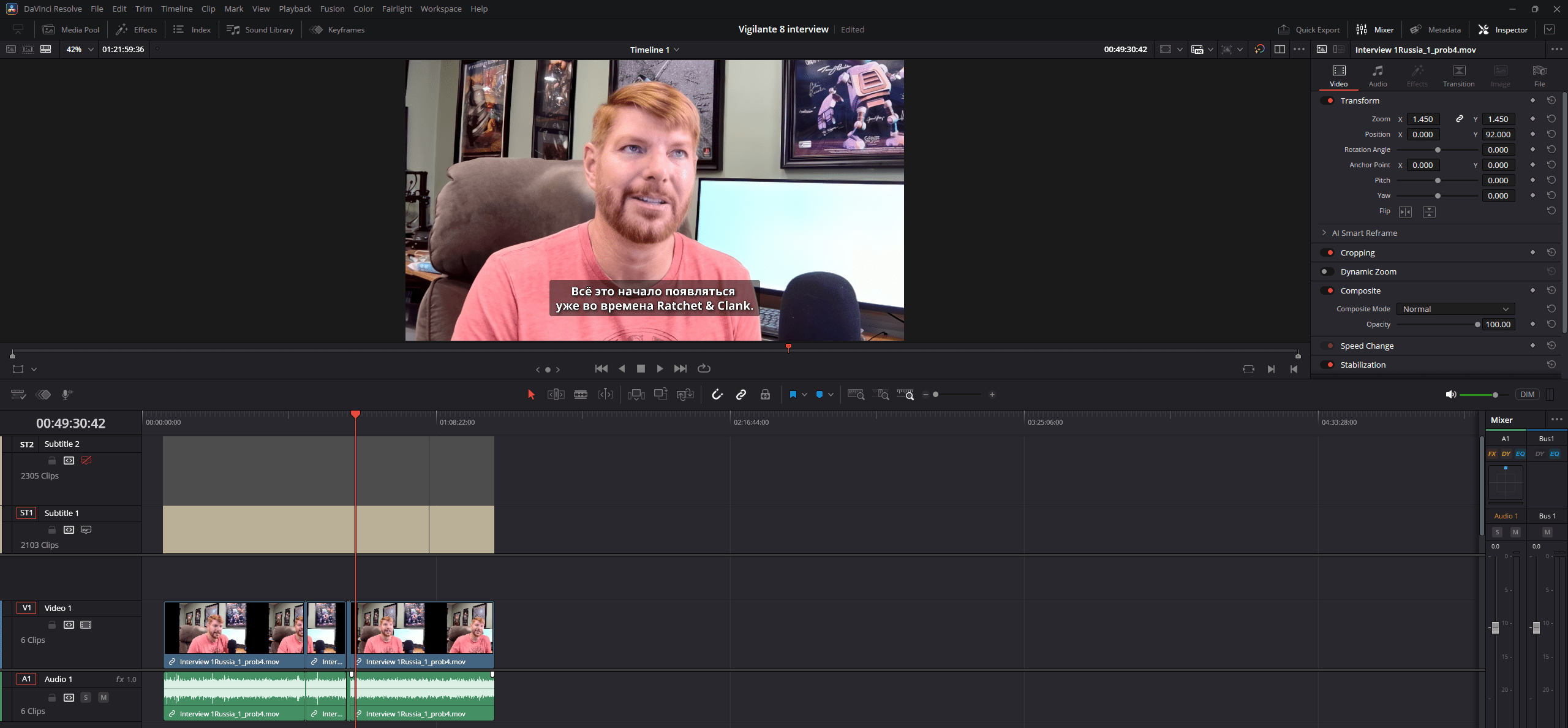This screenshot has height=728, width=1568.
Task: Adjust the Opacity slider handle
Action: [1477, 325]
